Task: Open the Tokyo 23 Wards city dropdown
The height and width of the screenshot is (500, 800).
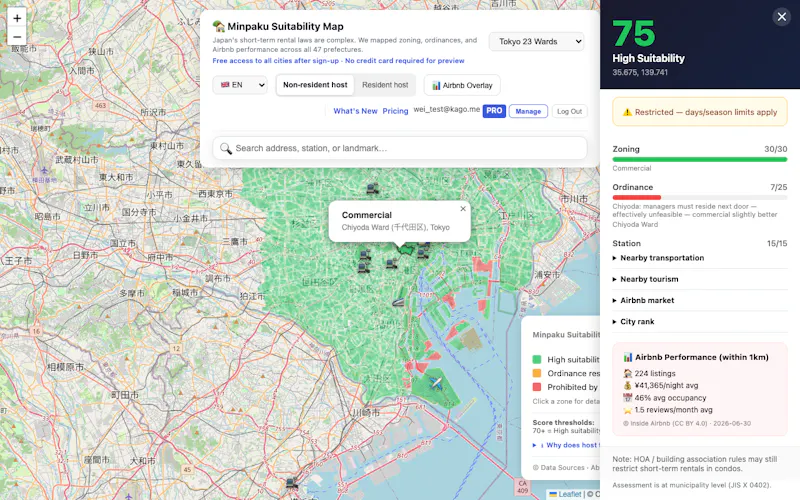Action: [x=536, y=41]
